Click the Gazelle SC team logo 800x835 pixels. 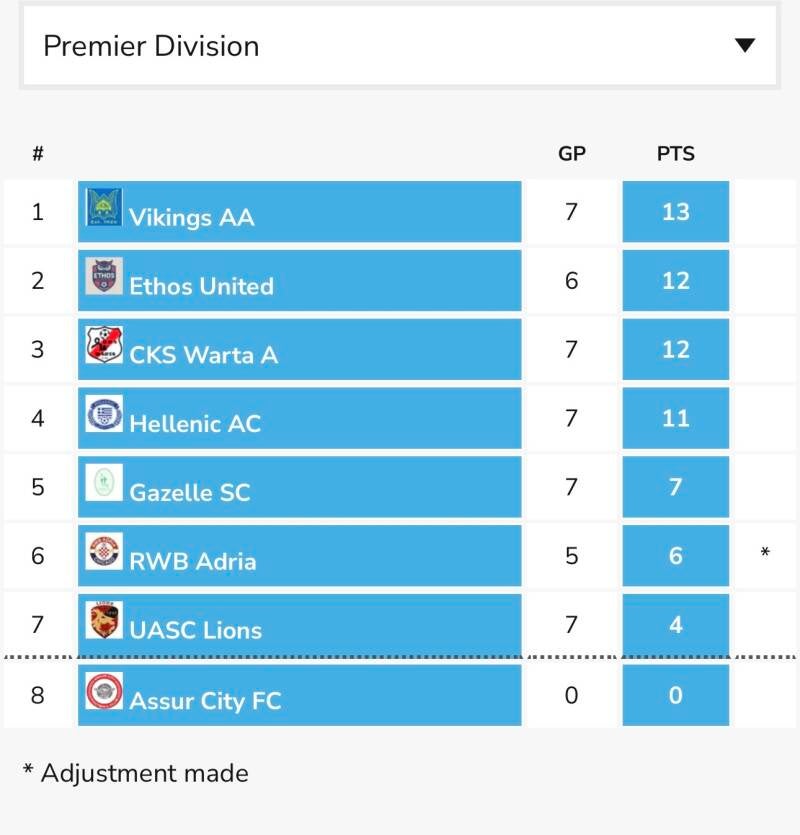[104, 482]
